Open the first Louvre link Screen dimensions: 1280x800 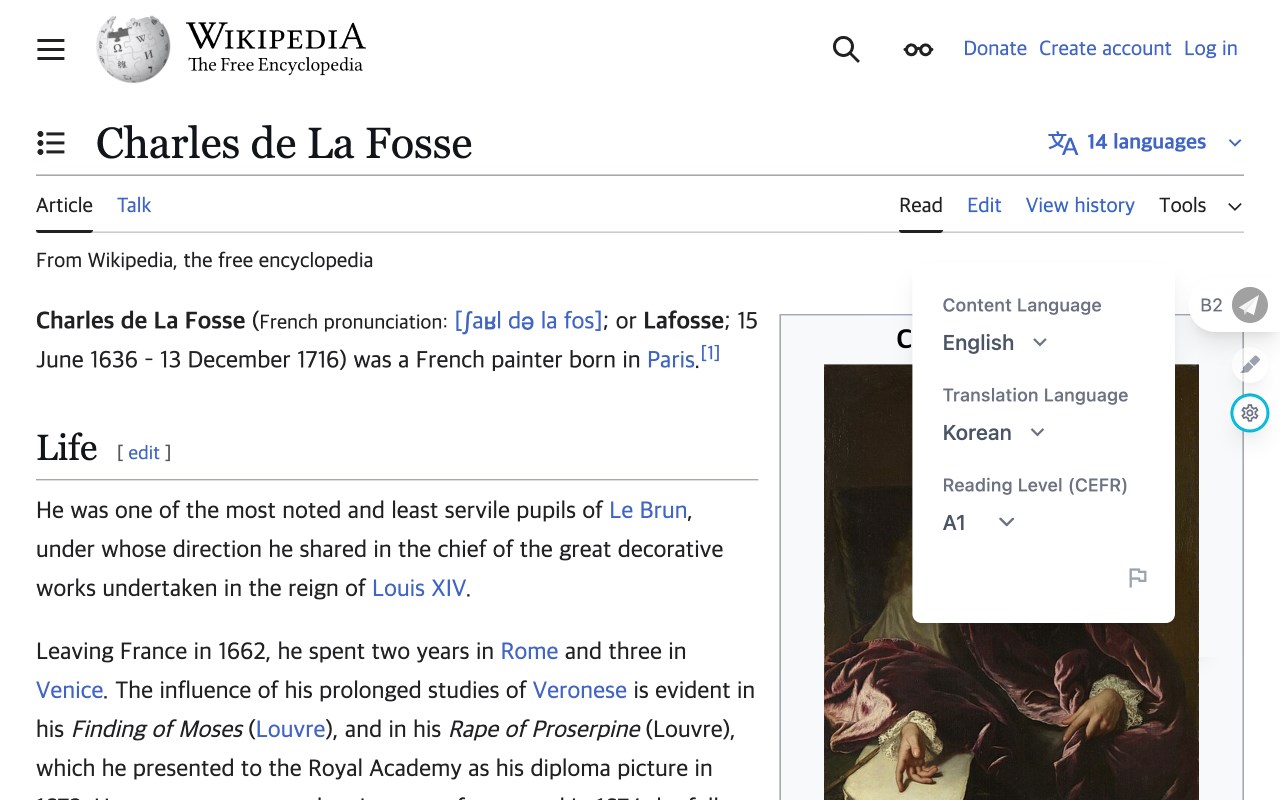coord(291,729)
